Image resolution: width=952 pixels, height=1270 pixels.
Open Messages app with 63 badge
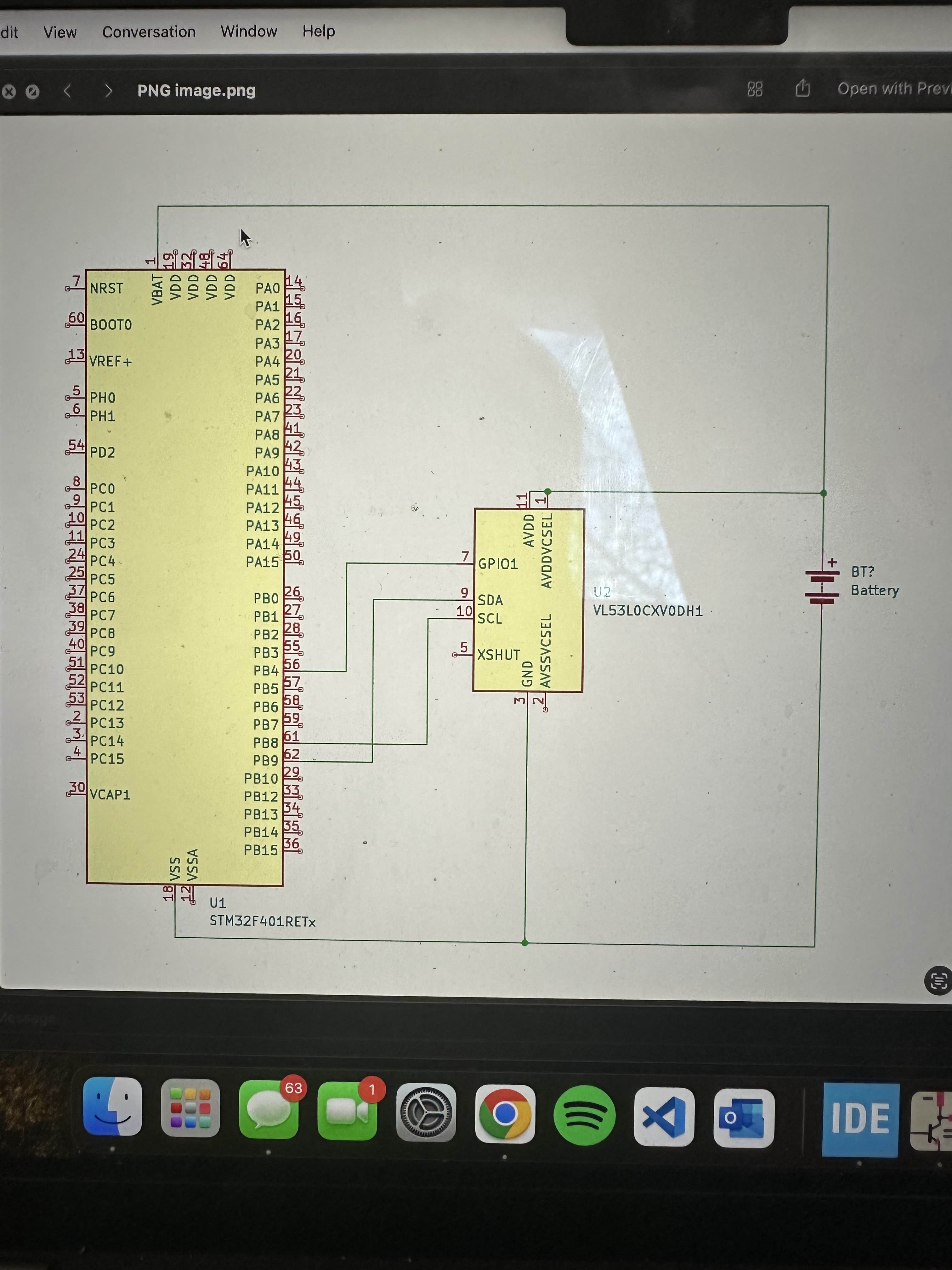coord(269,1109)
